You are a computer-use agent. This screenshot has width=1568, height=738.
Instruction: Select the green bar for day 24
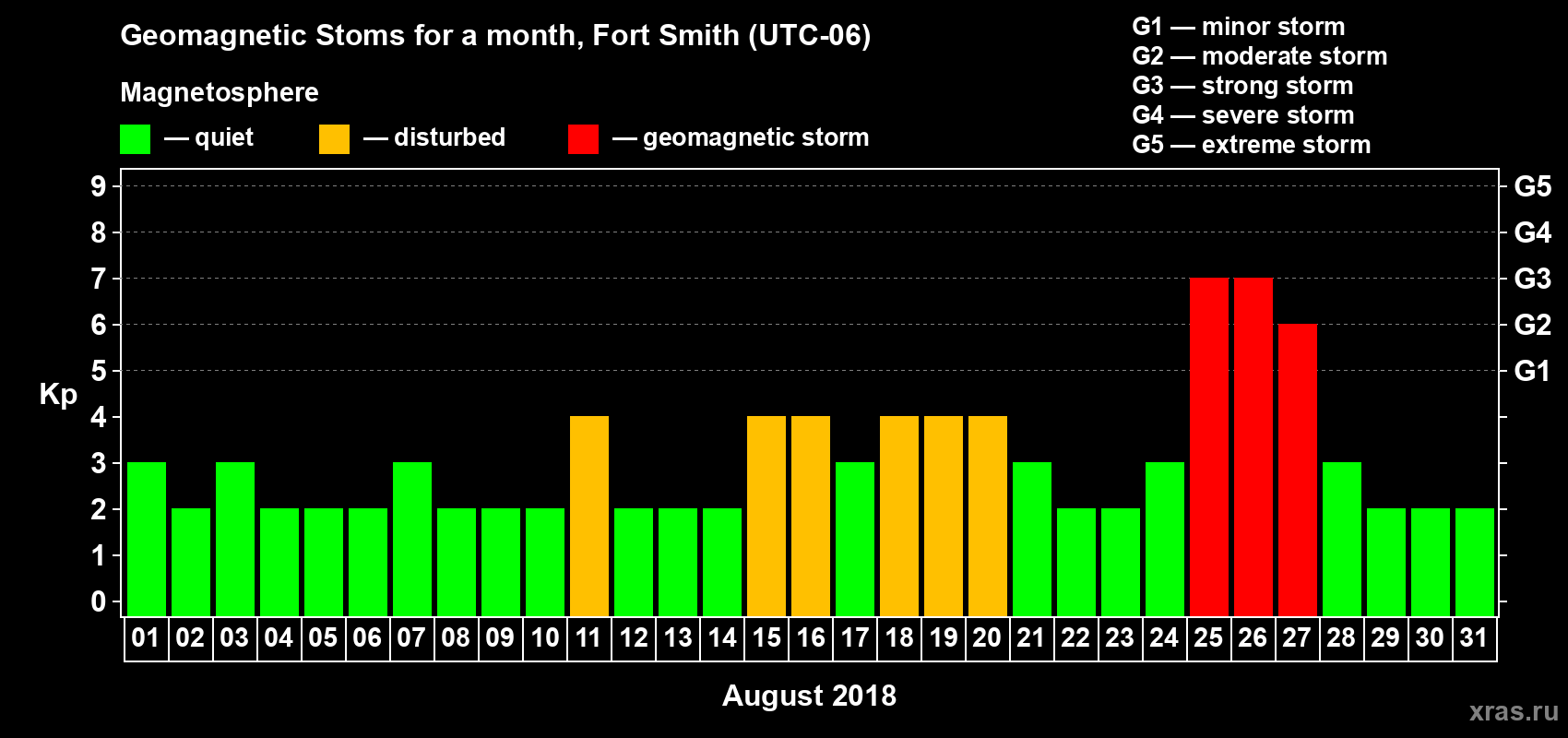1165,539
